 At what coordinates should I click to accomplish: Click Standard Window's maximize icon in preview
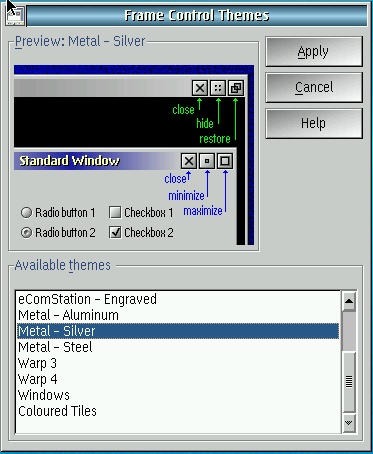tap(225, 161)
